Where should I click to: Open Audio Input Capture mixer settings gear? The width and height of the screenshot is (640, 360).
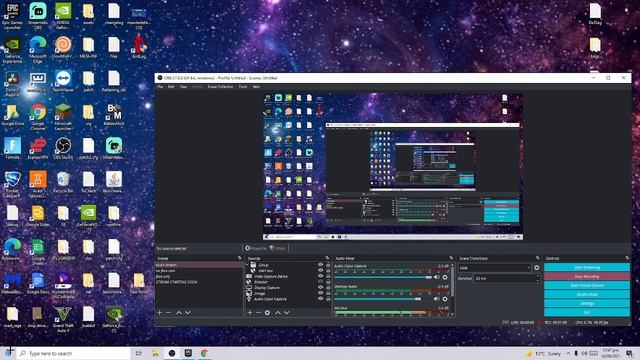click(445, 278)
